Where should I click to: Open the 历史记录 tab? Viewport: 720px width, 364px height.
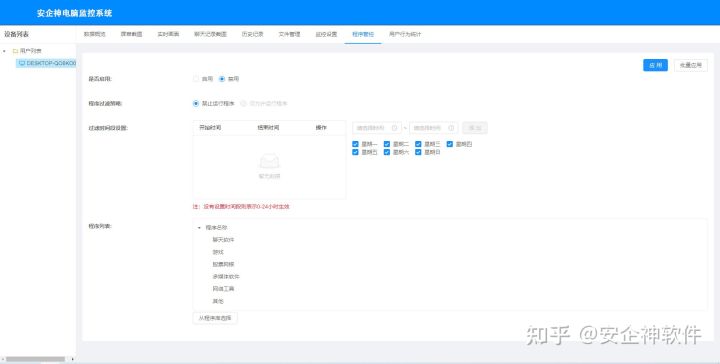[253, 34]
